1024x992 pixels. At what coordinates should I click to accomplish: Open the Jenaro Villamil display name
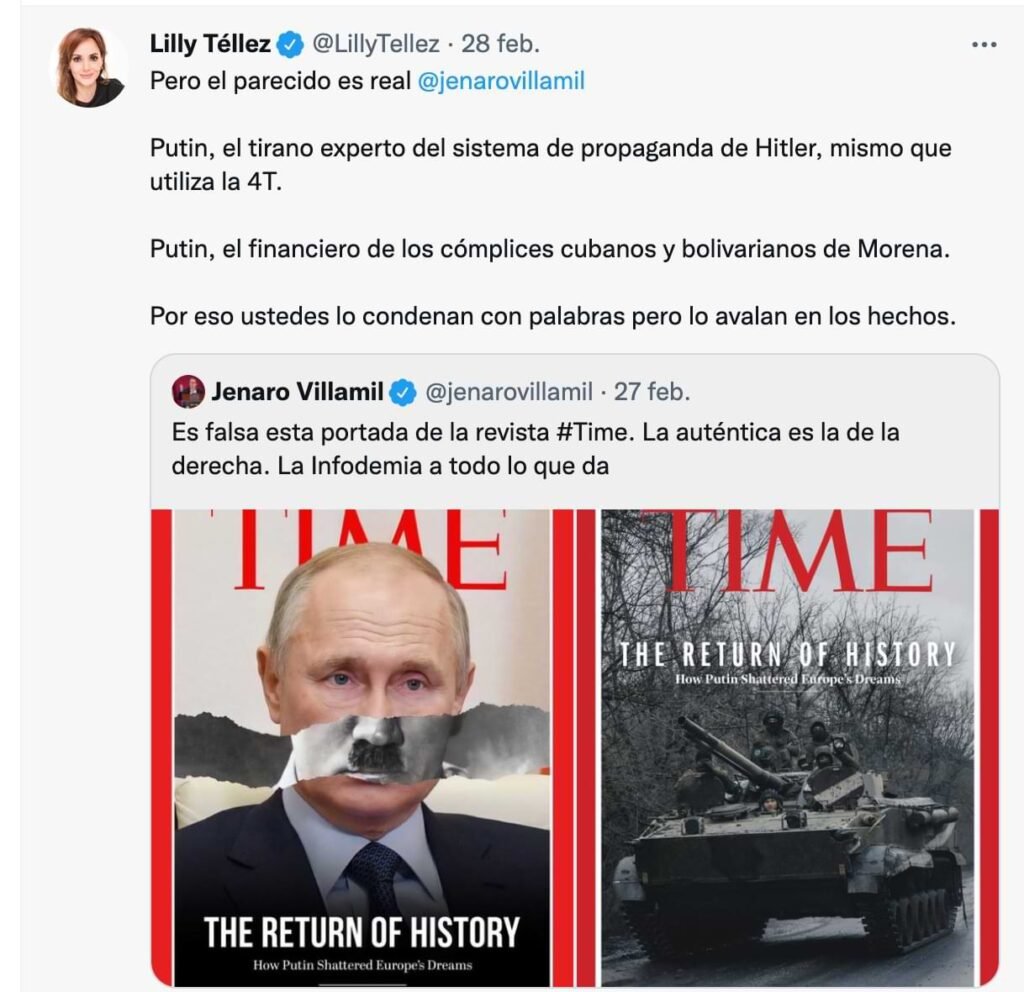[297, 392]
